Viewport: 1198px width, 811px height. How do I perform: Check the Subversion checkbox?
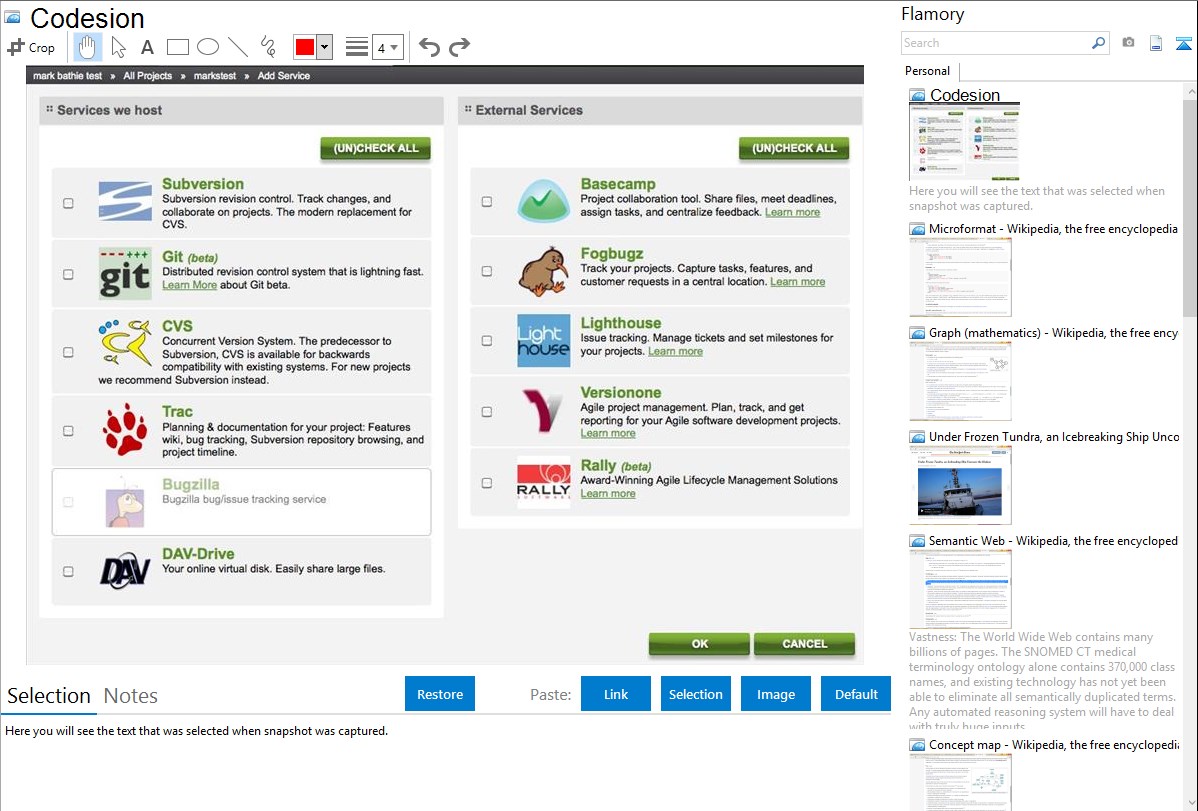[x=68, y=203]
